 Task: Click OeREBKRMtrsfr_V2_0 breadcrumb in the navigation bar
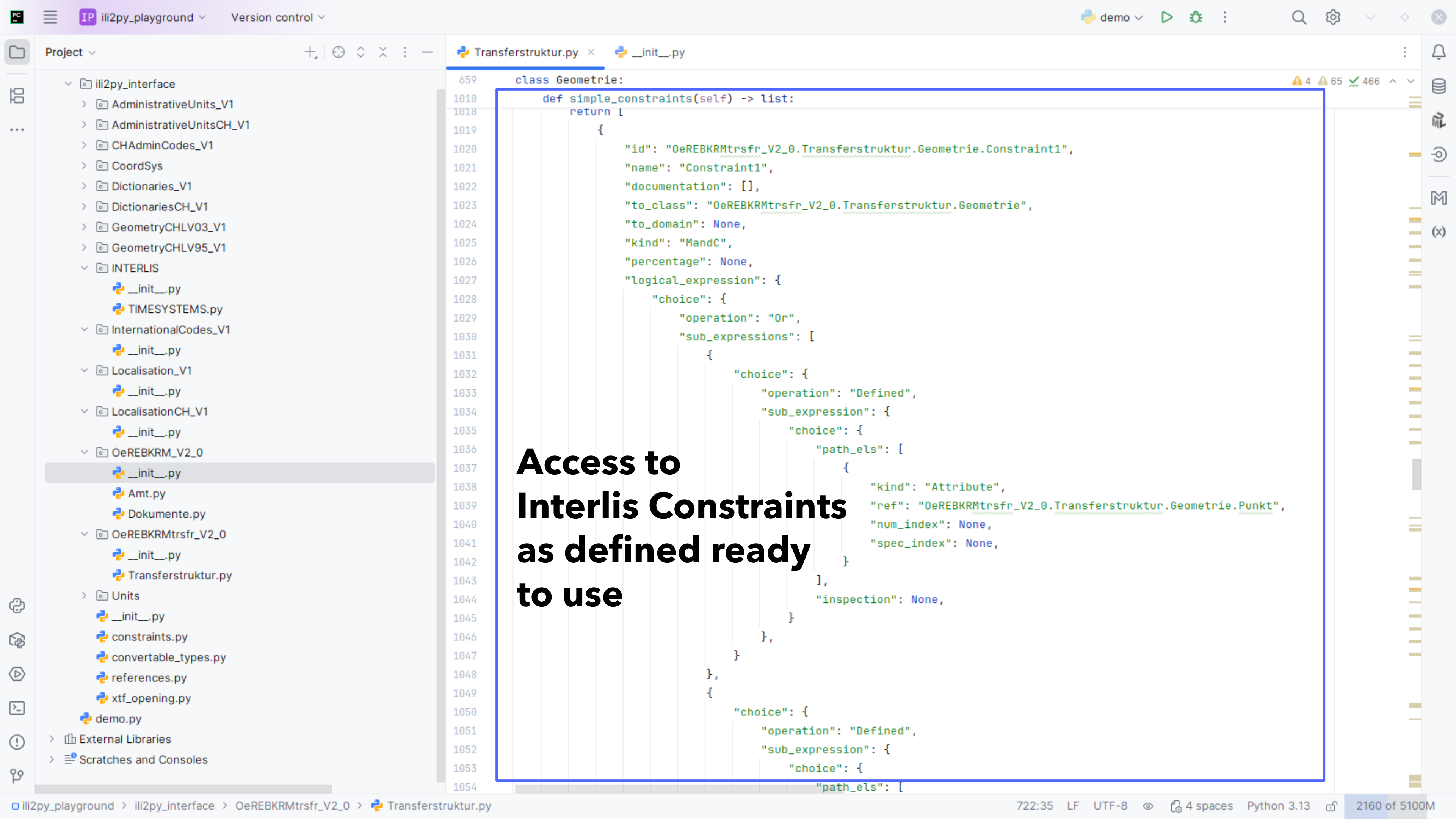292,806
